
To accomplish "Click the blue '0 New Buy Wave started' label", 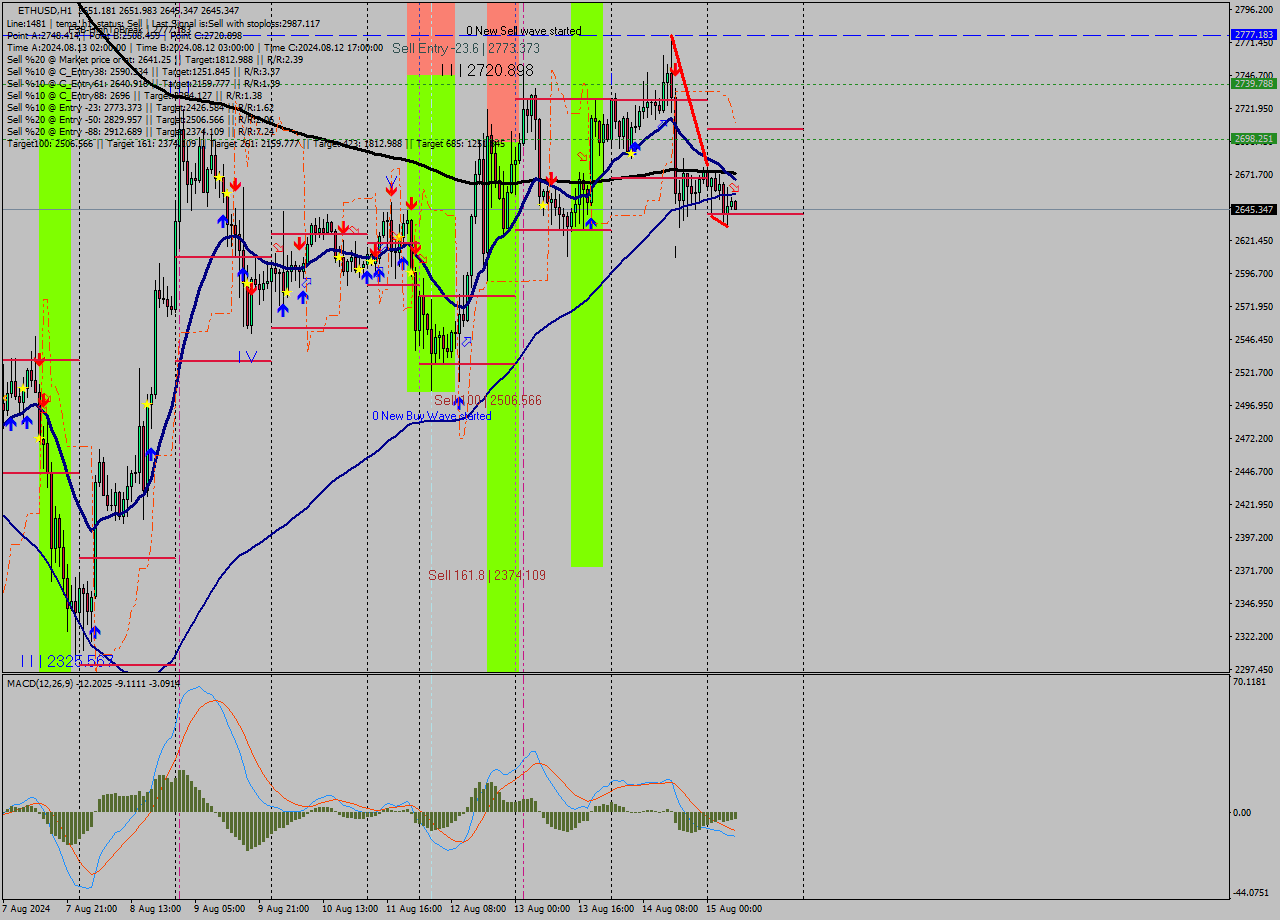I will tap(432, 415).
